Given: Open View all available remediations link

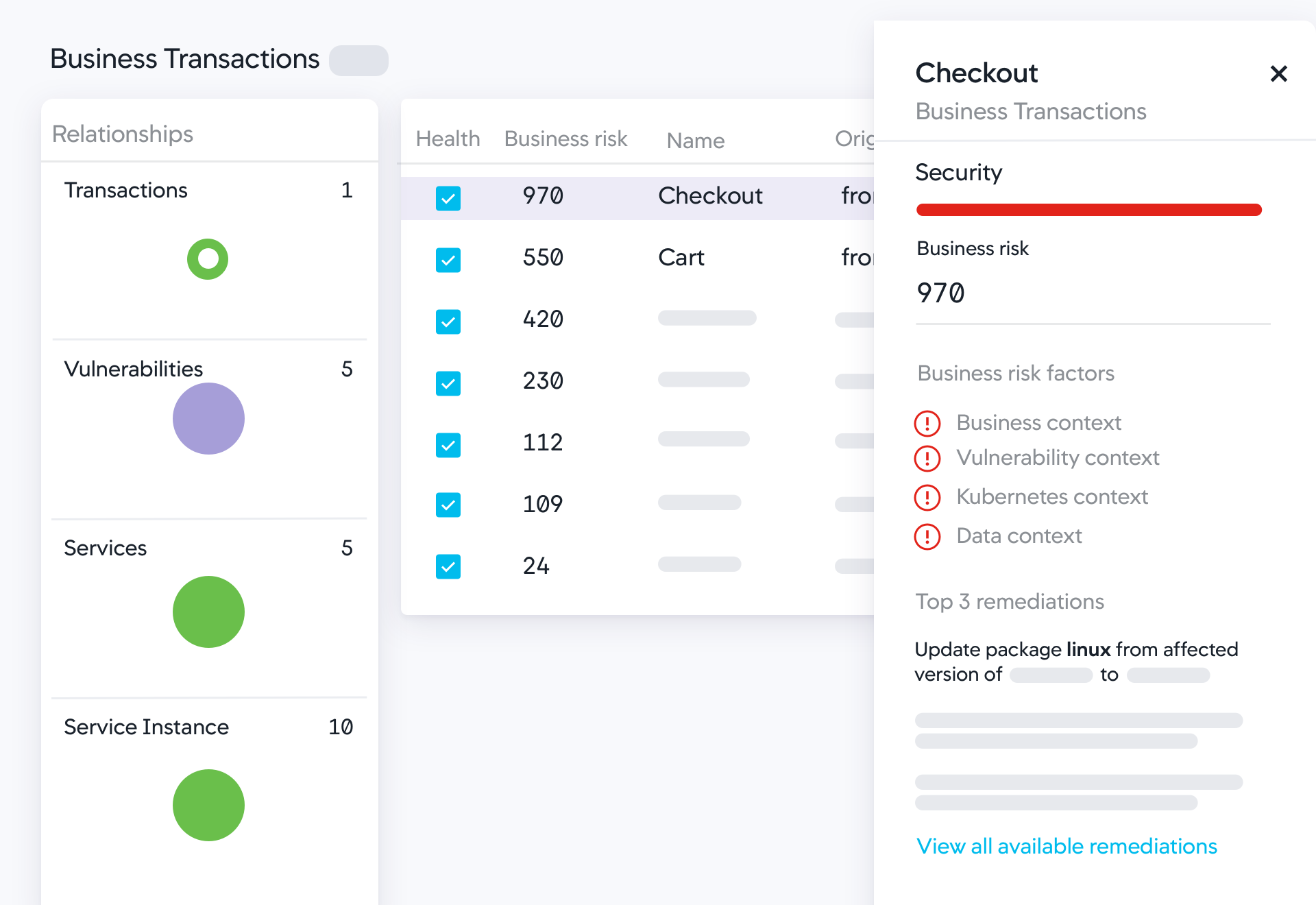Looking at the screenshot, I should click(1067, 846).
